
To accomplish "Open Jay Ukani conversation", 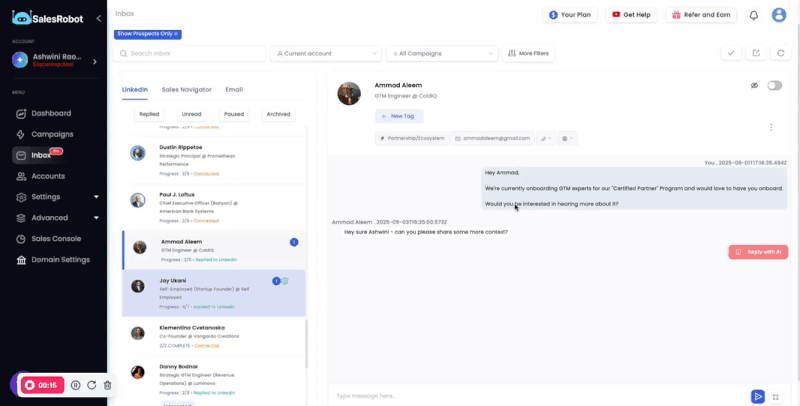I will pos(214,293).
